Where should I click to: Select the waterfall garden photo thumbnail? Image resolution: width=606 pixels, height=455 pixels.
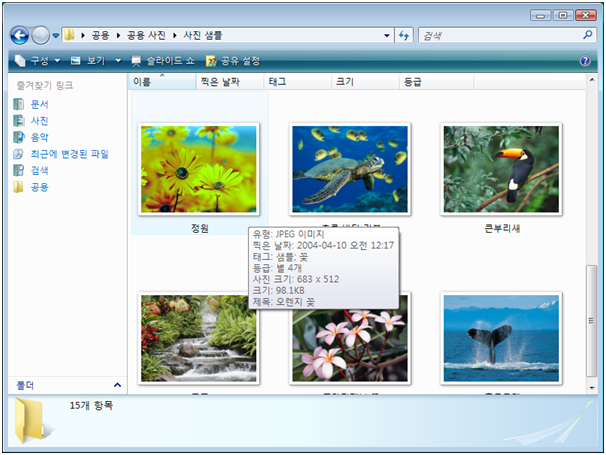(199, 338)
